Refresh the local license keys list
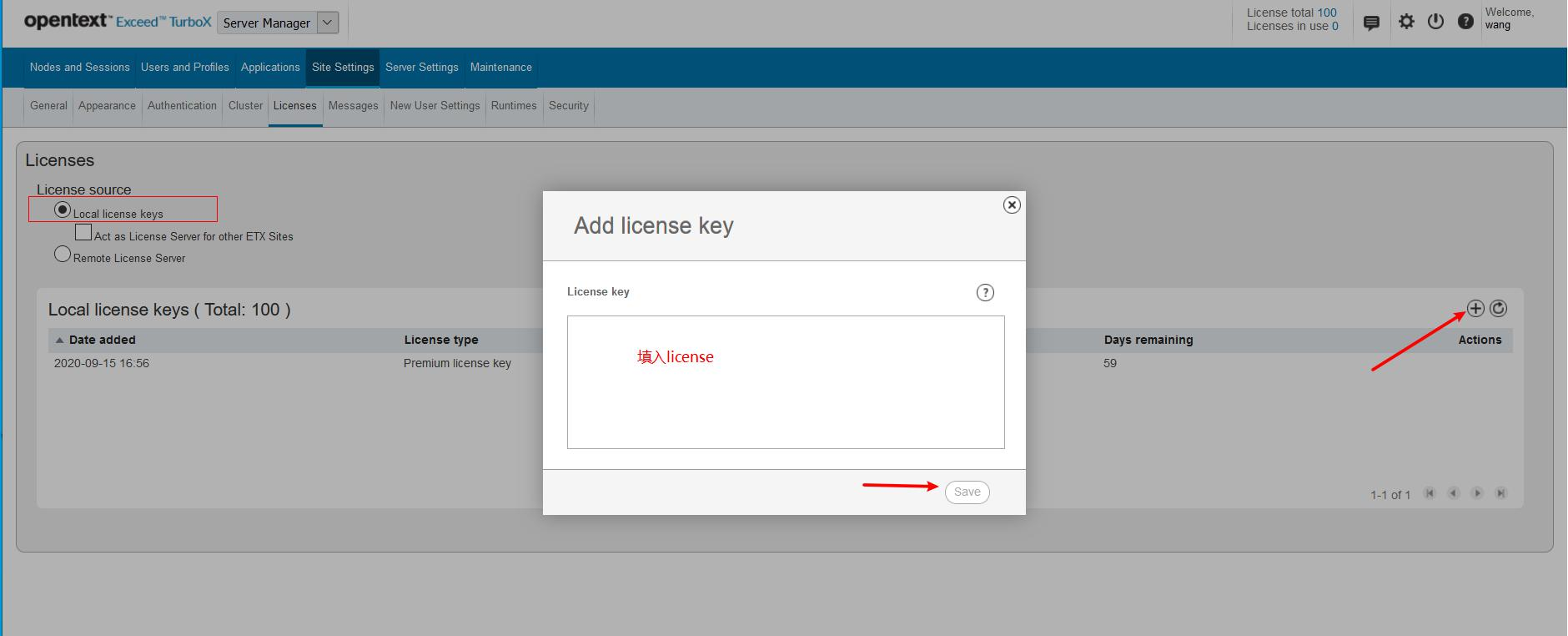 (x=1499, y=309)
